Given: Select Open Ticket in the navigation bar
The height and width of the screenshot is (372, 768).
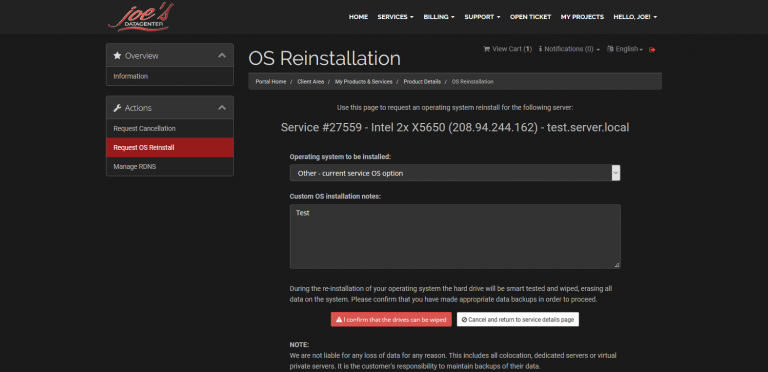Looking at the screenshot, I should pos(530,17).
